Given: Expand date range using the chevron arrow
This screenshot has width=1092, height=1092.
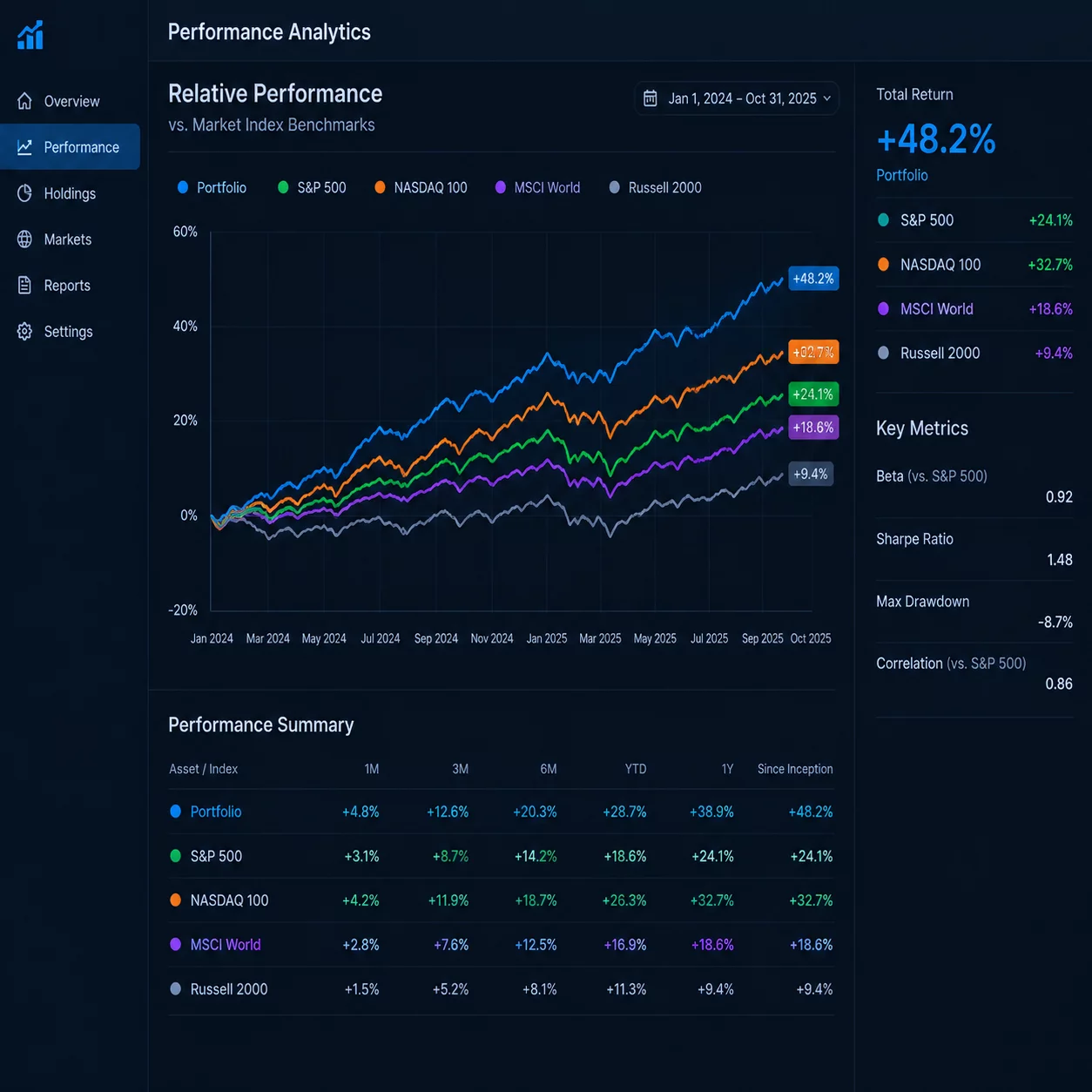Looking at the screenshot, I should click(827, 98).
